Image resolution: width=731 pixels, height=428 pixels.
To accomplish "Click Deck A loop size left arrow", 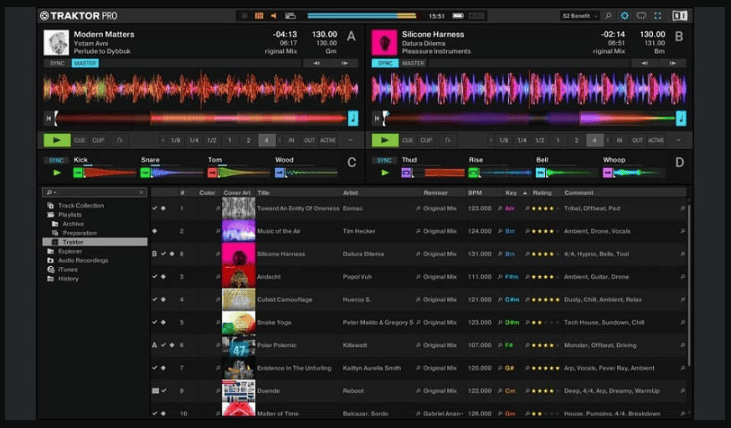I will pyautogui.click(x=163, y=140).
